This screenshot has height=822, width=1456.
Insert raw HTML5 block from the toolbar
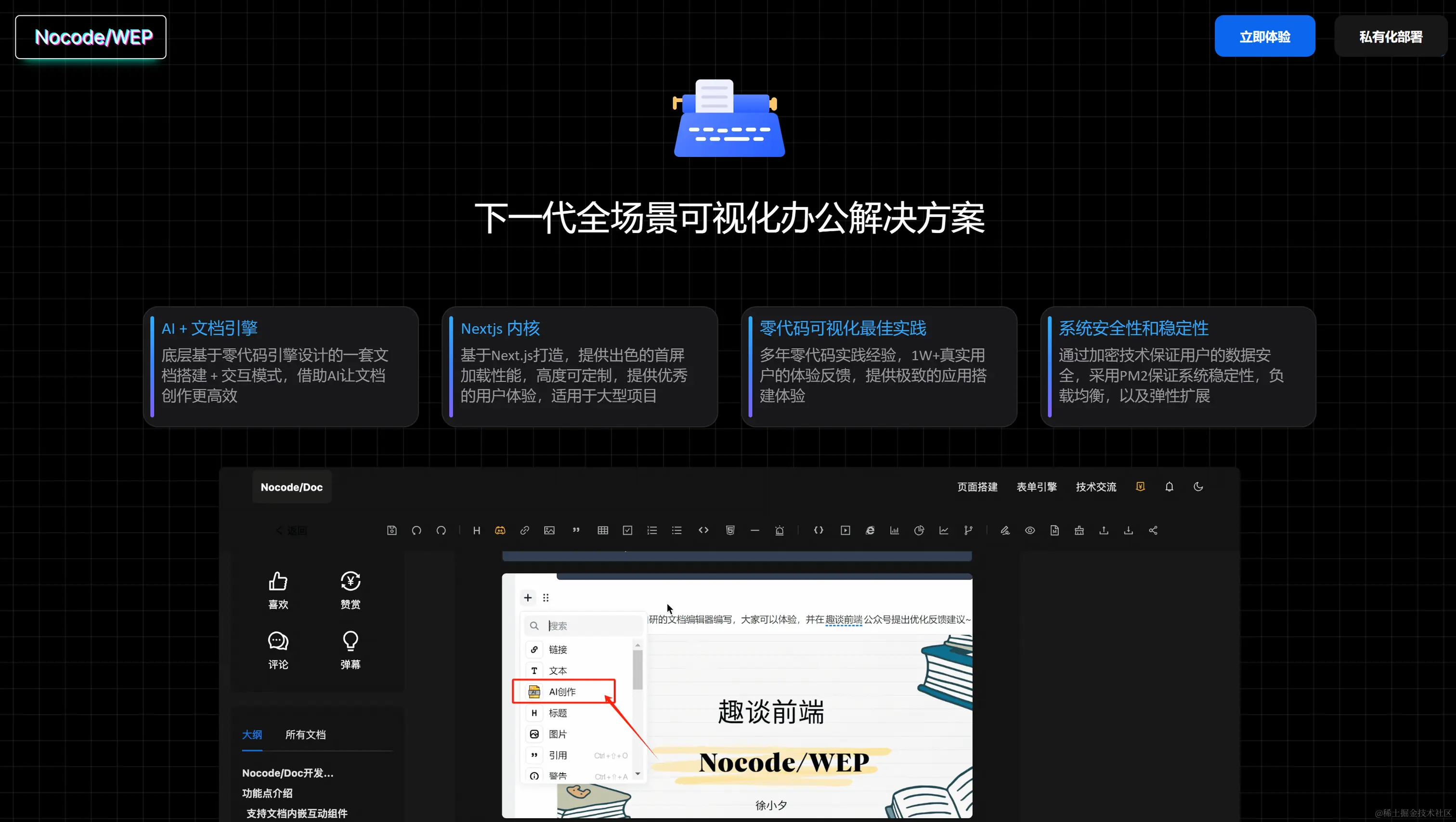pyautogui.click(x=730, y=530)
